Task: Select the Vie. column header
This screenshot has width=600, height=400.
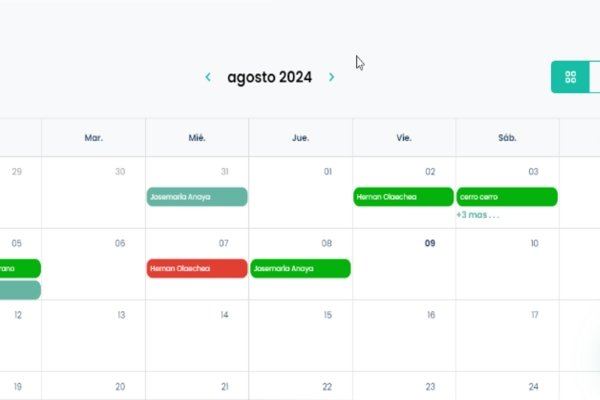Action: (x=404, y=138)
